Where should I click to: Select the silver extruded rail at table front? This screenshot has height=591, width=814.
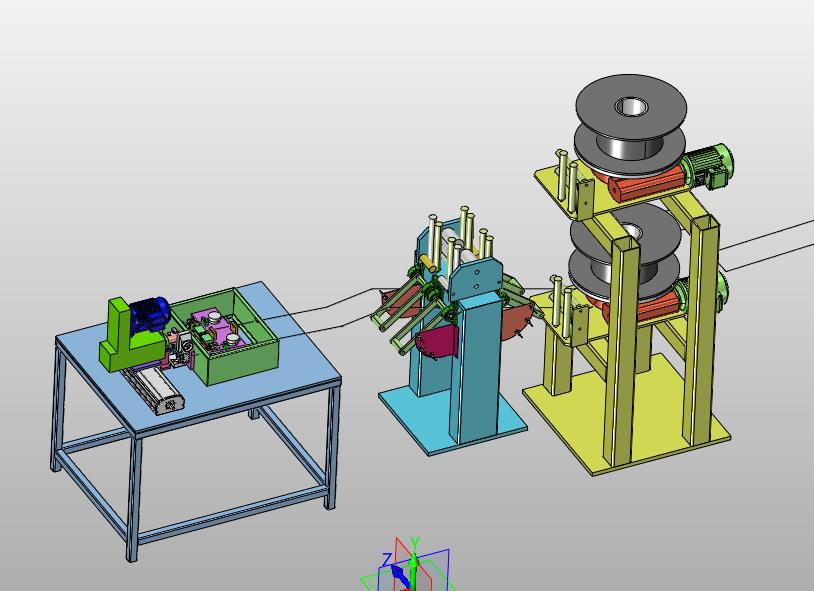coord(156,389)
